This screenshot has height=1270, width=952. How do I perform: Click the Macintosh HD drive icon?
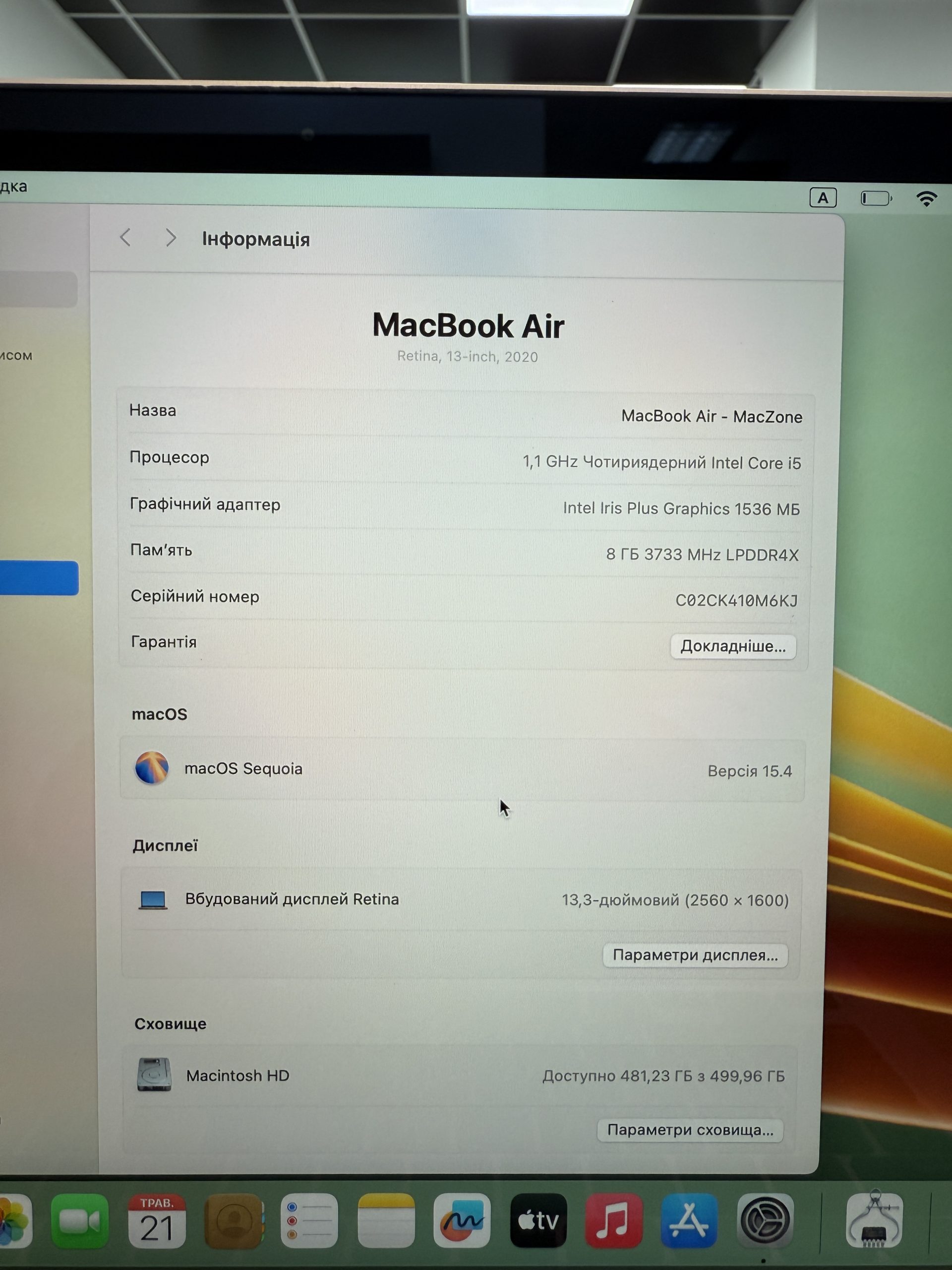(x=154, y=1074)
